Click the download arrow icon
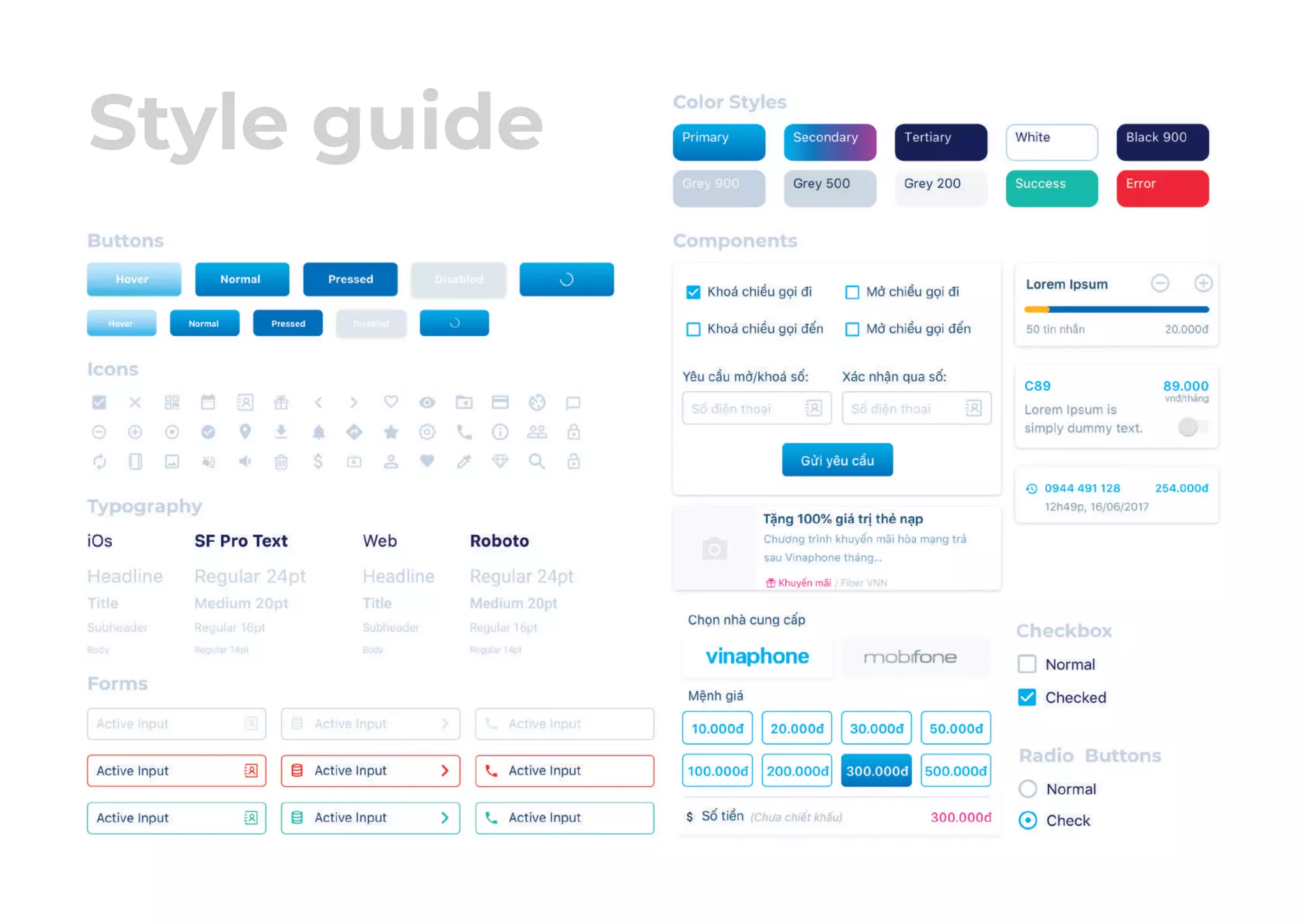The height and width of the screenshot is (924, 1307). tap(281, 432)
